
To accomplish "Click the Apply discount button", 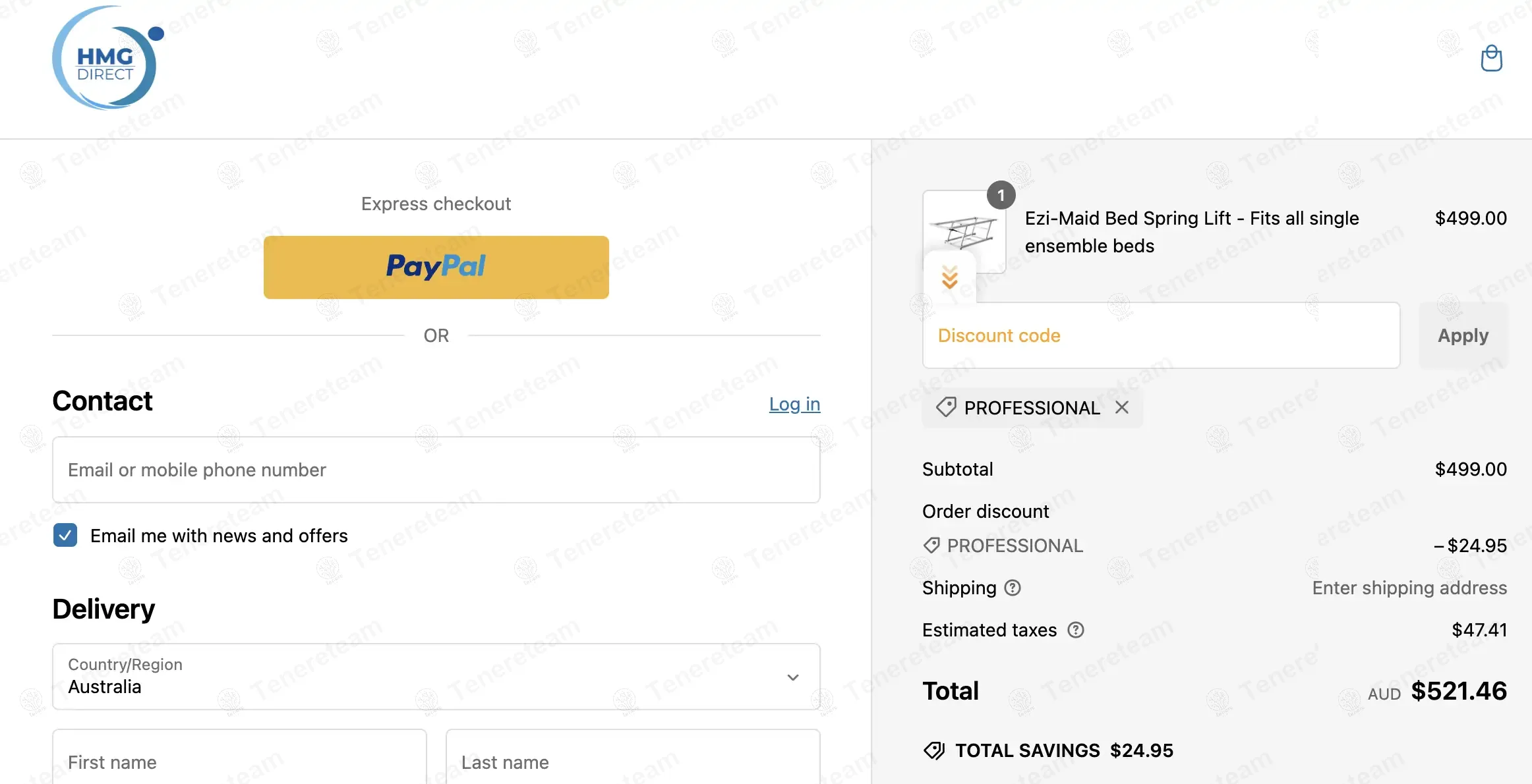I will [x=1463, y=335].
